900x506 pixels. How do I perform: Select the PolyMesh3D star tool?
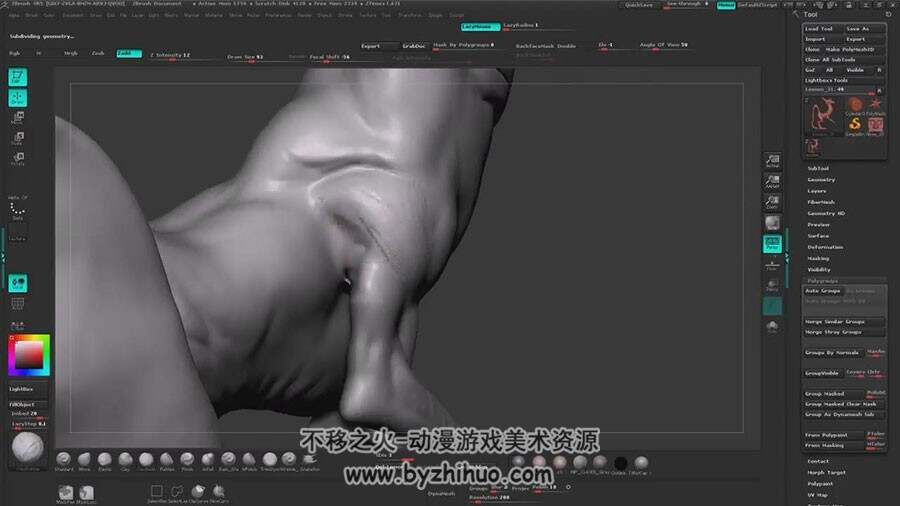[x=875, y=104]
